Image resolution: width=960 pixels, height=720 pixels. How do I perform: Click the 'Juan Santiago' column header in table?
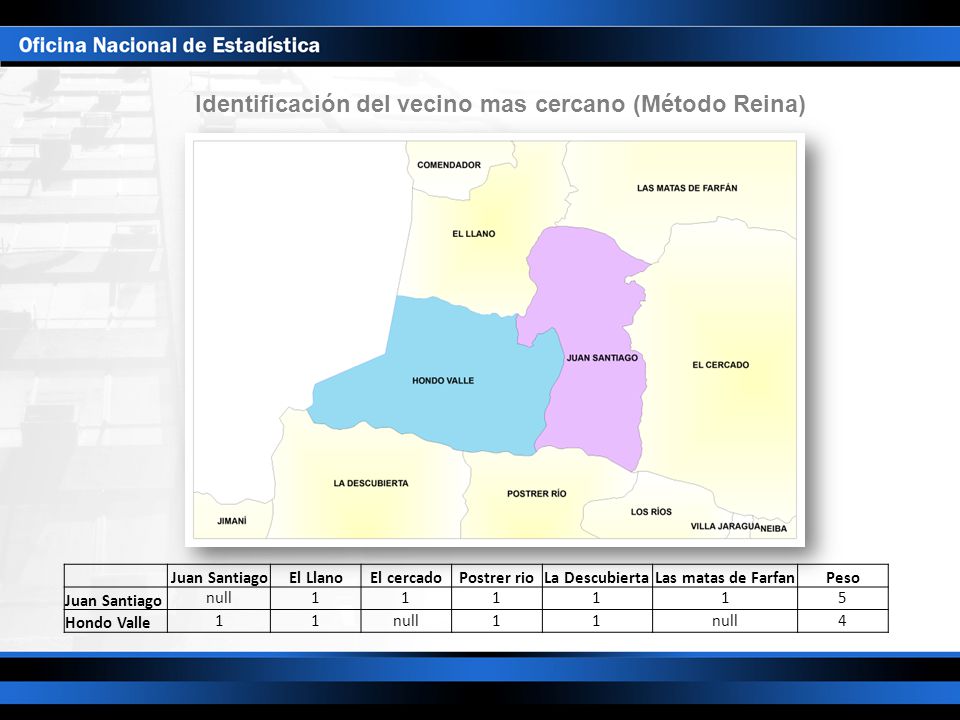tap(219, 577)
